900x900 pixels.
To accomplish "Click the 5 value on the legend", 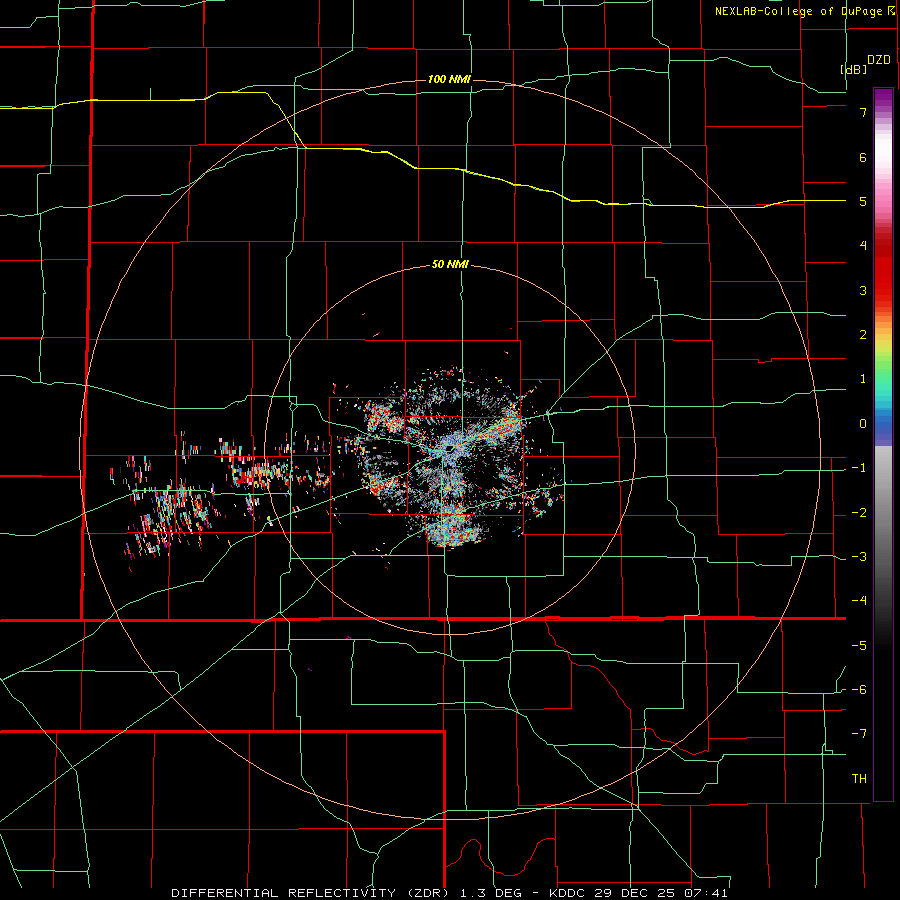I will 863,201.
